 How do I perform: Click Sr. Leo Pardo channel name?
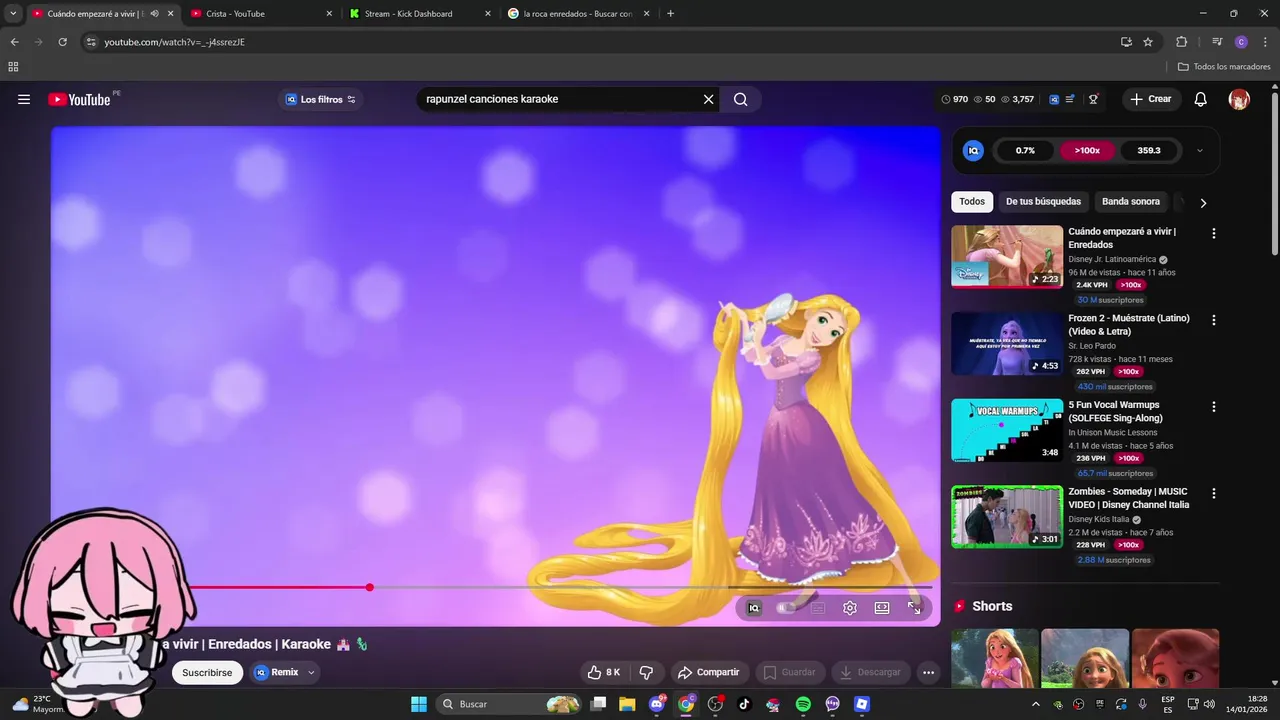pyautogui.click(x=1092, y=346)
